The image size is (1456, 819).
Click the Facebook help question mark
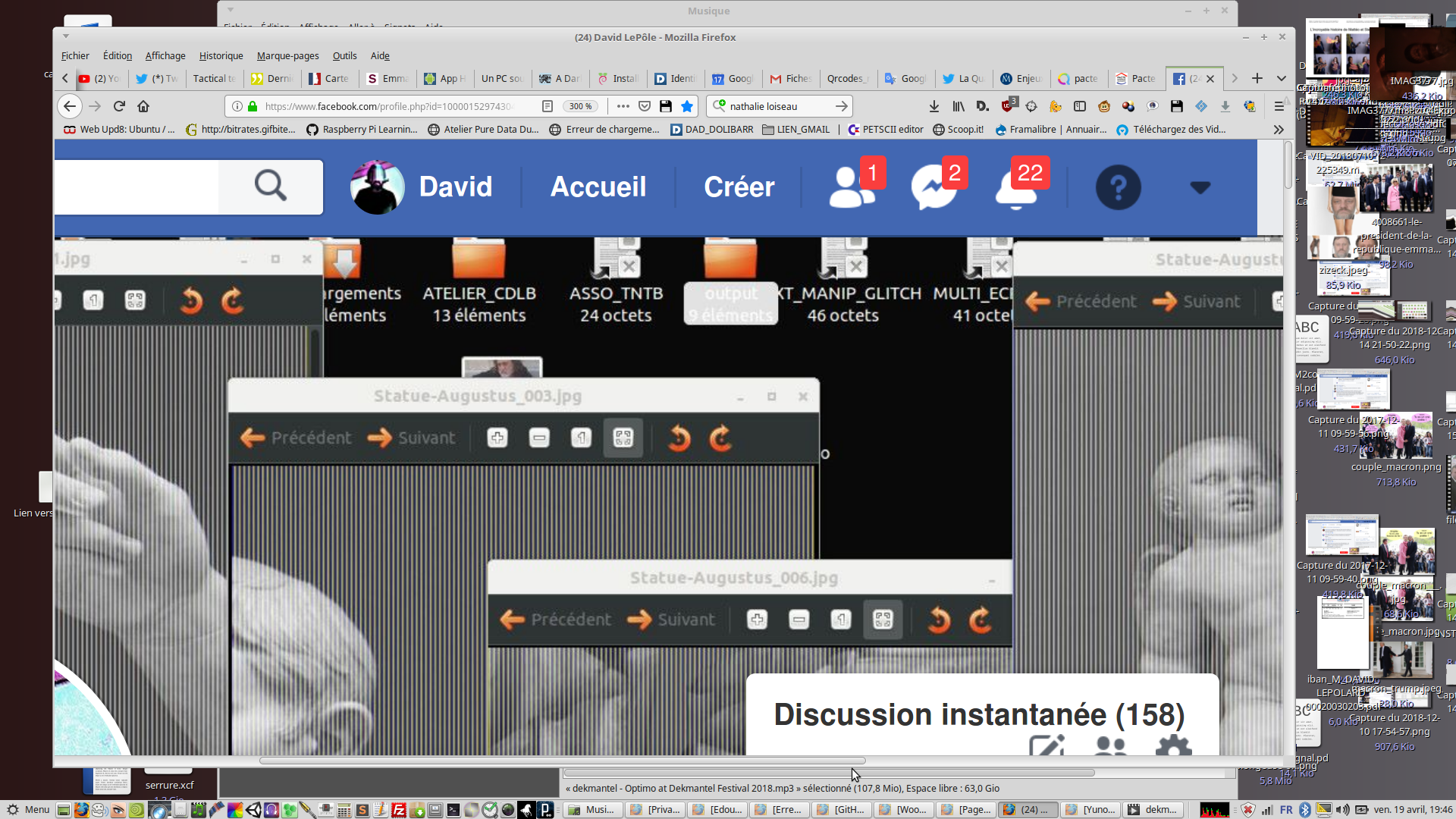pyautogui.click(x=1118, y=187)
